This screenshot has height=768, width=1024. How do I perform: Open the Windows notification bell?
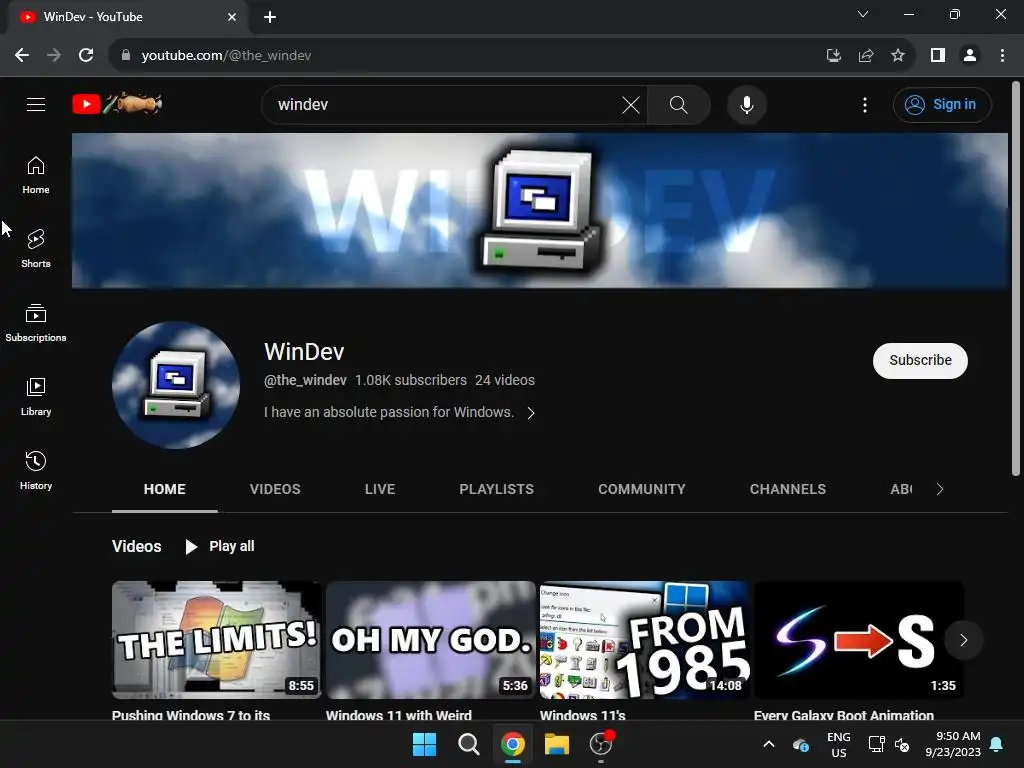pyautogui.click(x=996, y=744)
